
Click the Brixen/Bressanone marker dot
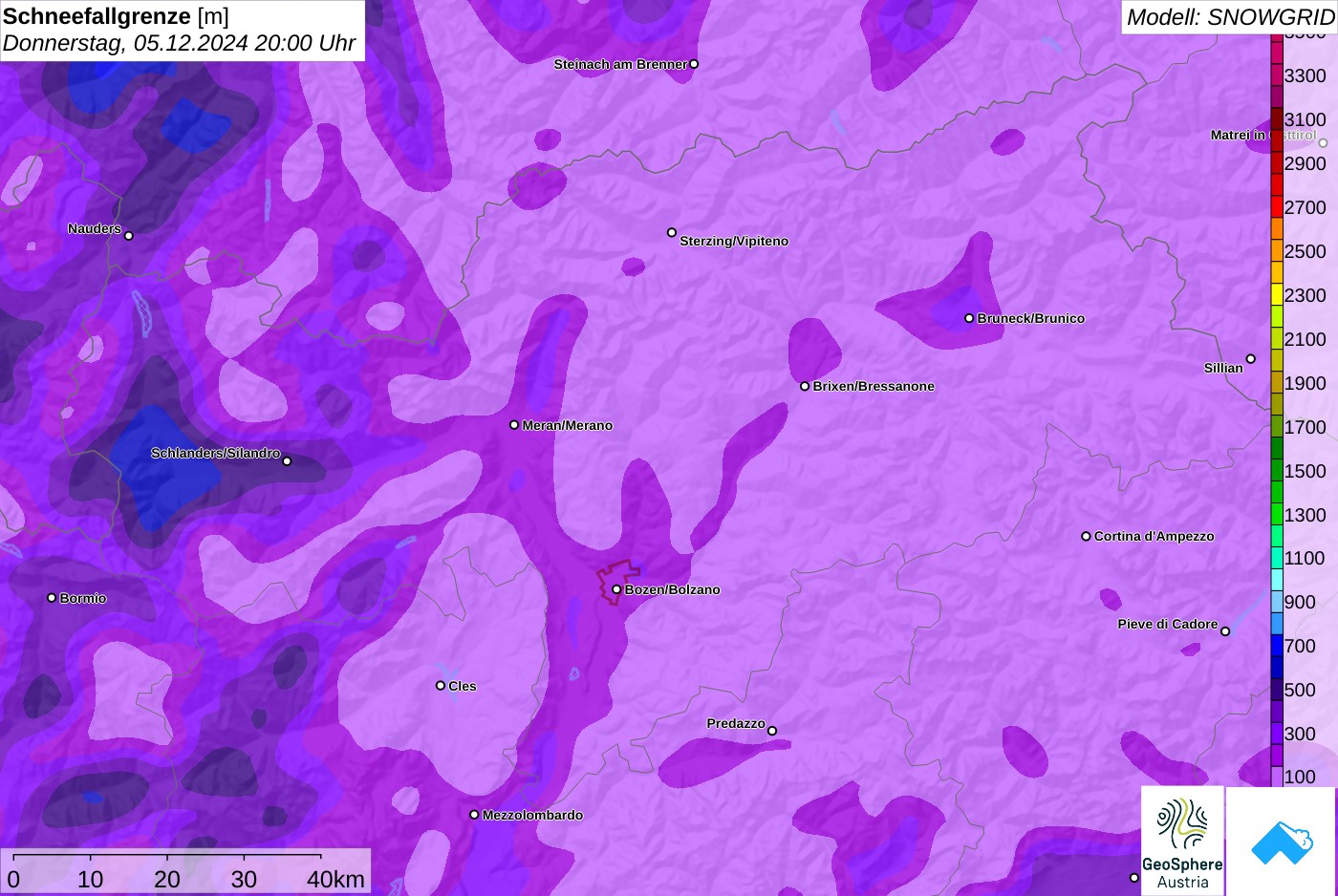(x=805, y=386)
